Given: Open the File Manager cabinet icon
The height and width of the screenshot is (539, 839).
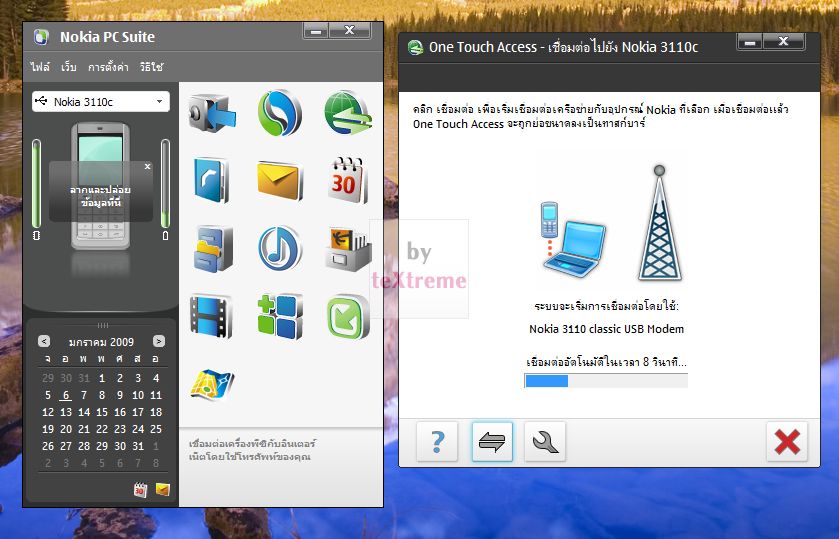Looking at the screenshot, I should point(212,248).
